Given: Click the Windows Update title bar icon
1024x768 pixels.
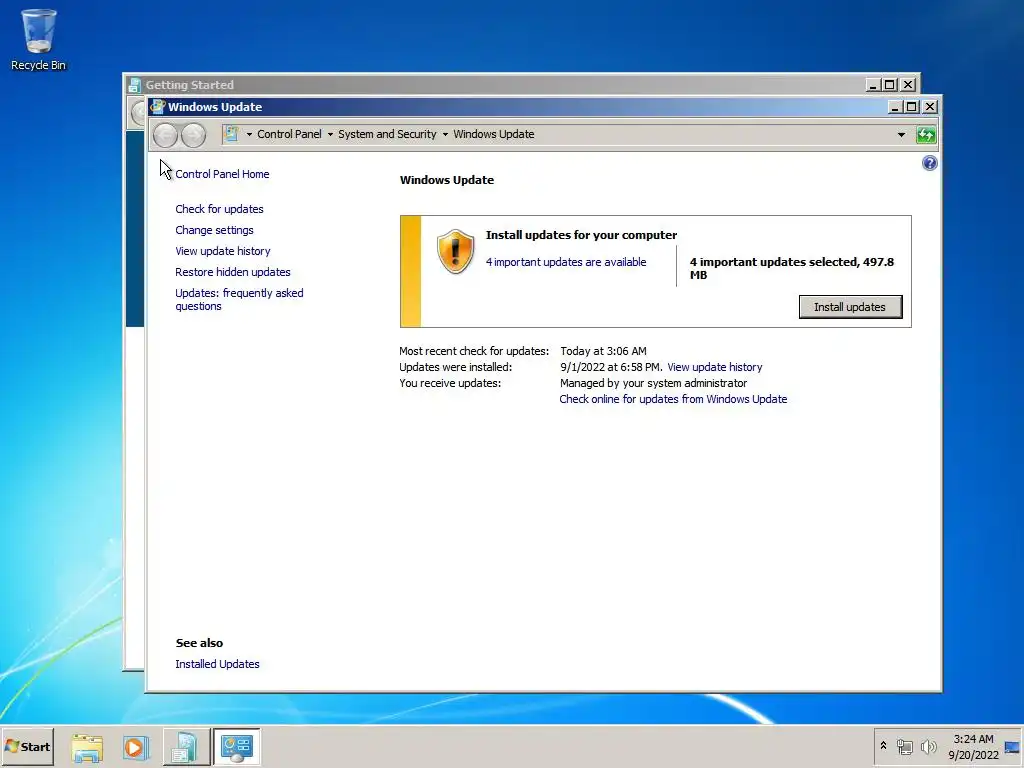Looking at the screenshot, I should point(157,106).
